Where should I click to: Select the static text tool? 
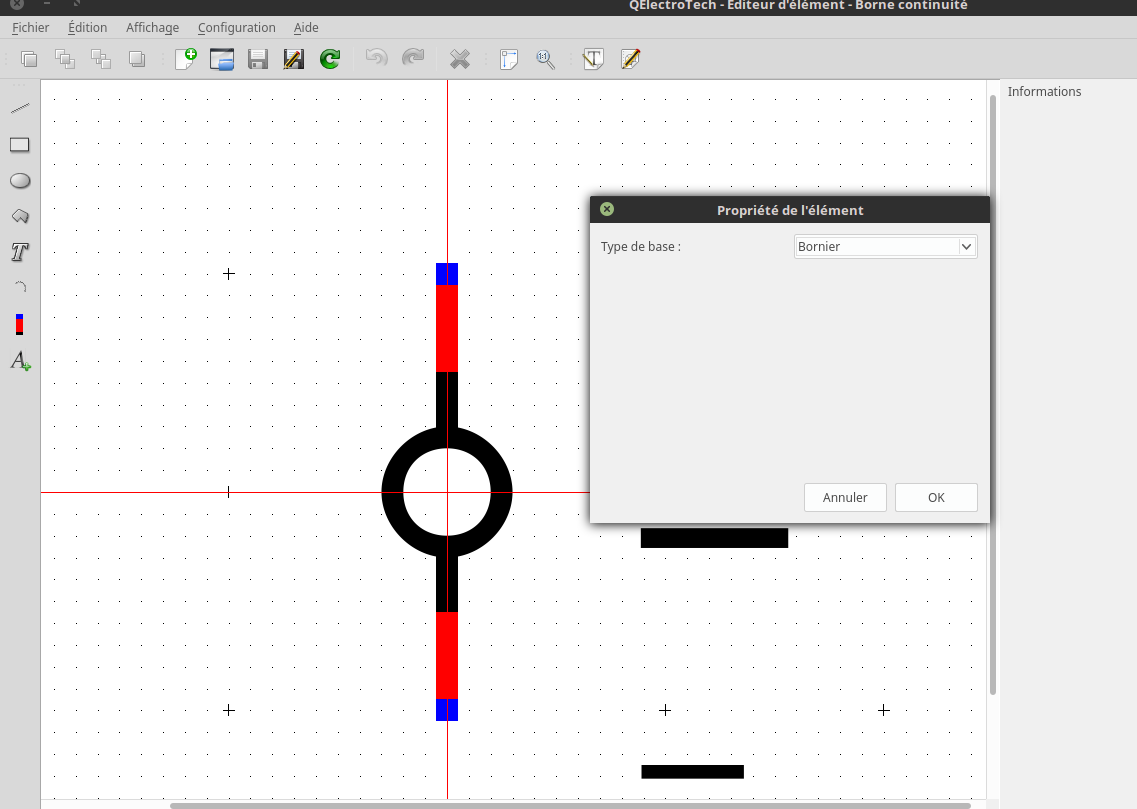click(x=20, y=252)
